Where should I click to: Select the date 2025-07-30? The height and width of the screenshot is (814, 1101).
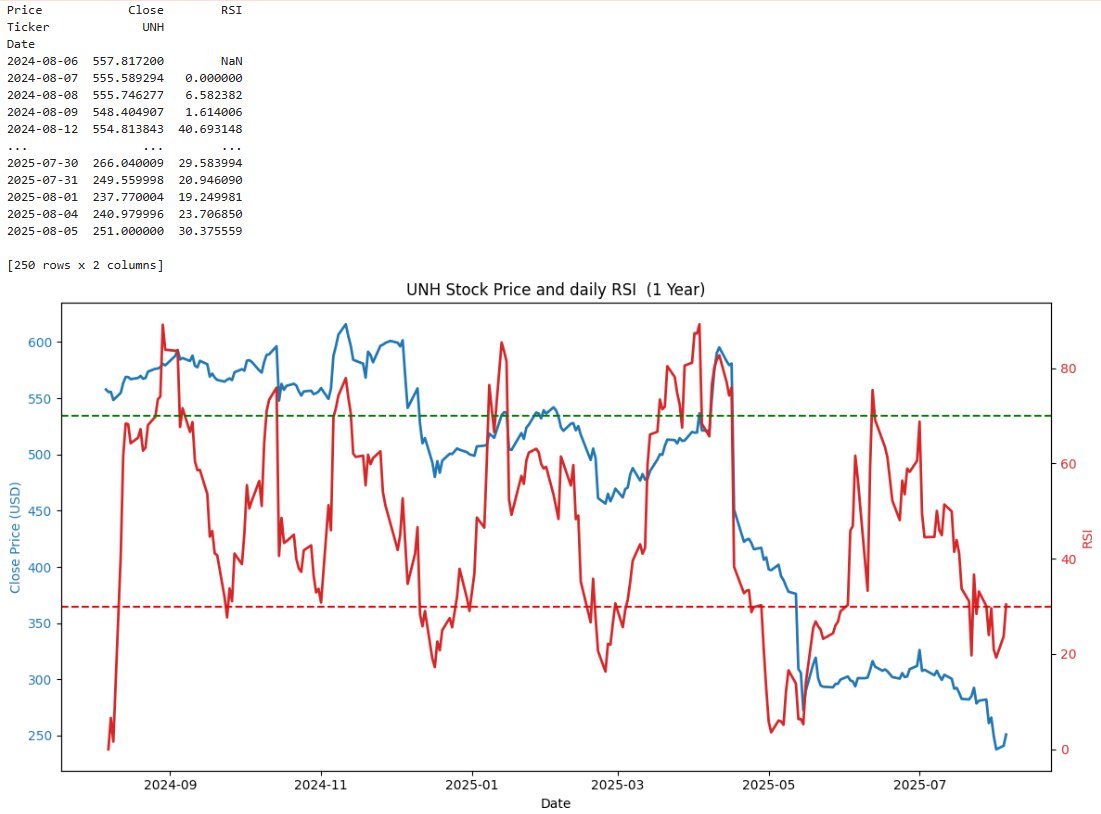(43, 163)
